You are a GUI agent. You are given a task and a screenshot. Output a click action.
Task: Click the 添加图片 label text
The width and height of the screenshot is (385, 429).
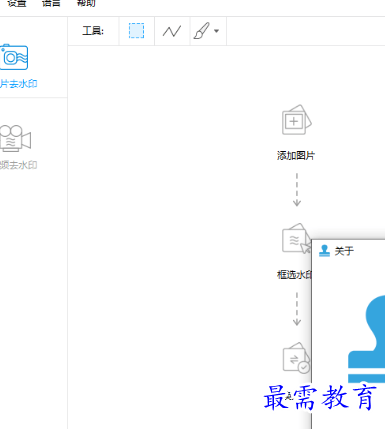296,155
